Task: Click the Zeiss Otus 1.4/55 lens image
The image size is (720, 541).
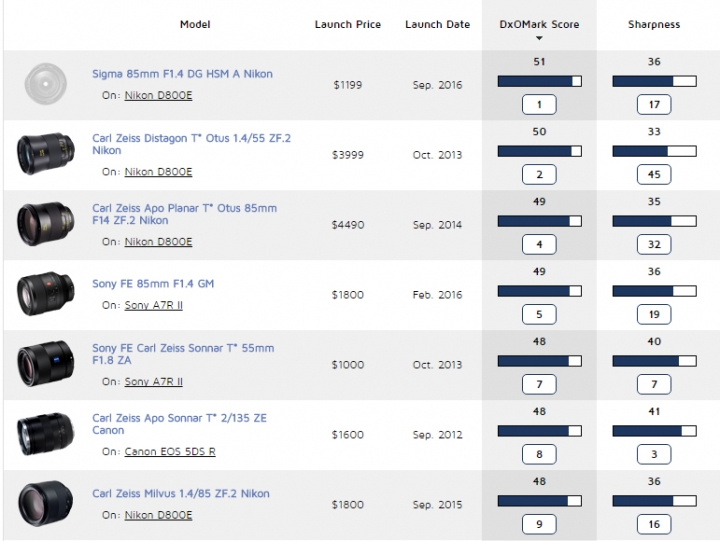Action: click(45, 155)
